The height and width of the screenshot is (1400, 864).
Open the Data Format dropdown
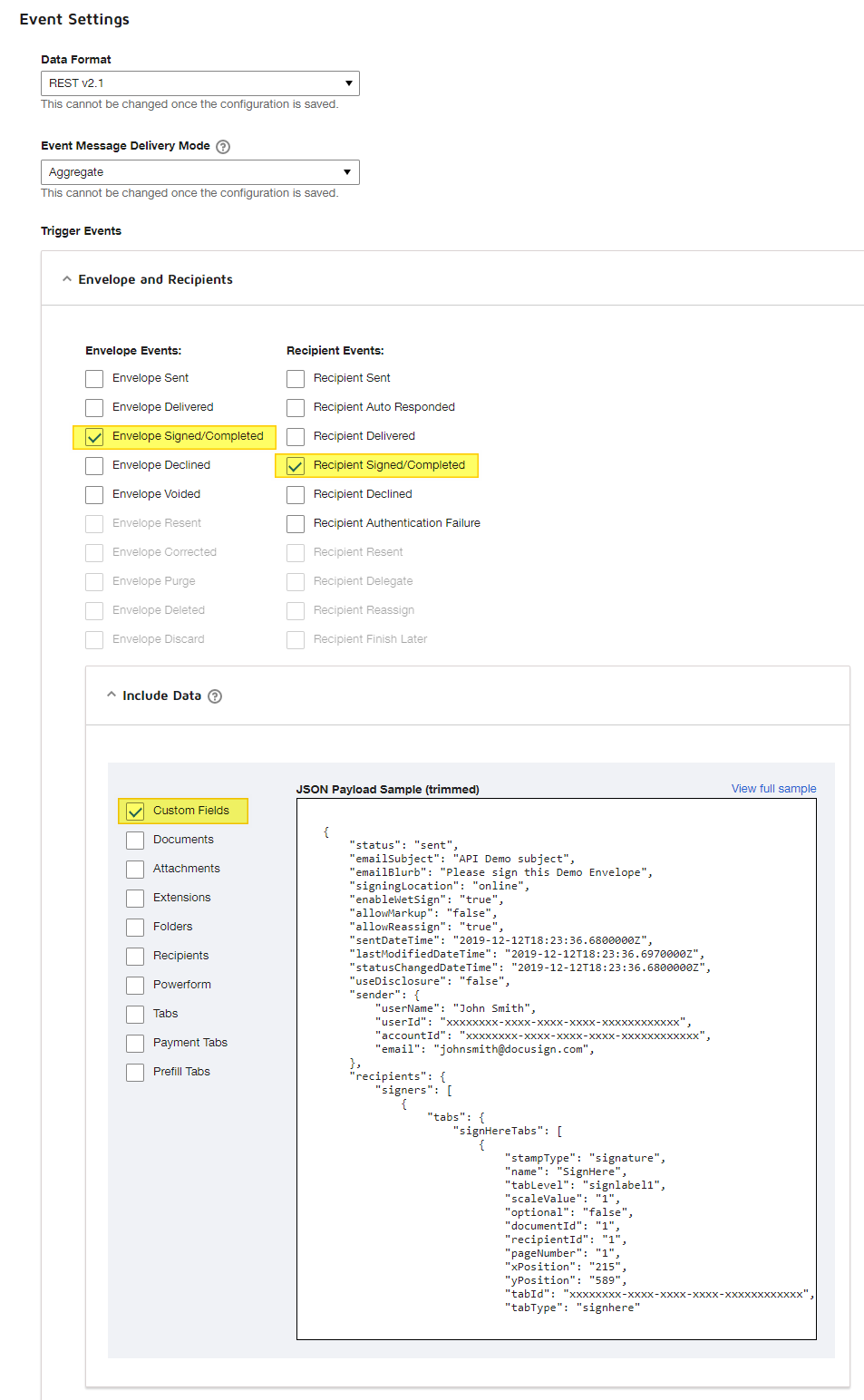(x=199, y=83)
